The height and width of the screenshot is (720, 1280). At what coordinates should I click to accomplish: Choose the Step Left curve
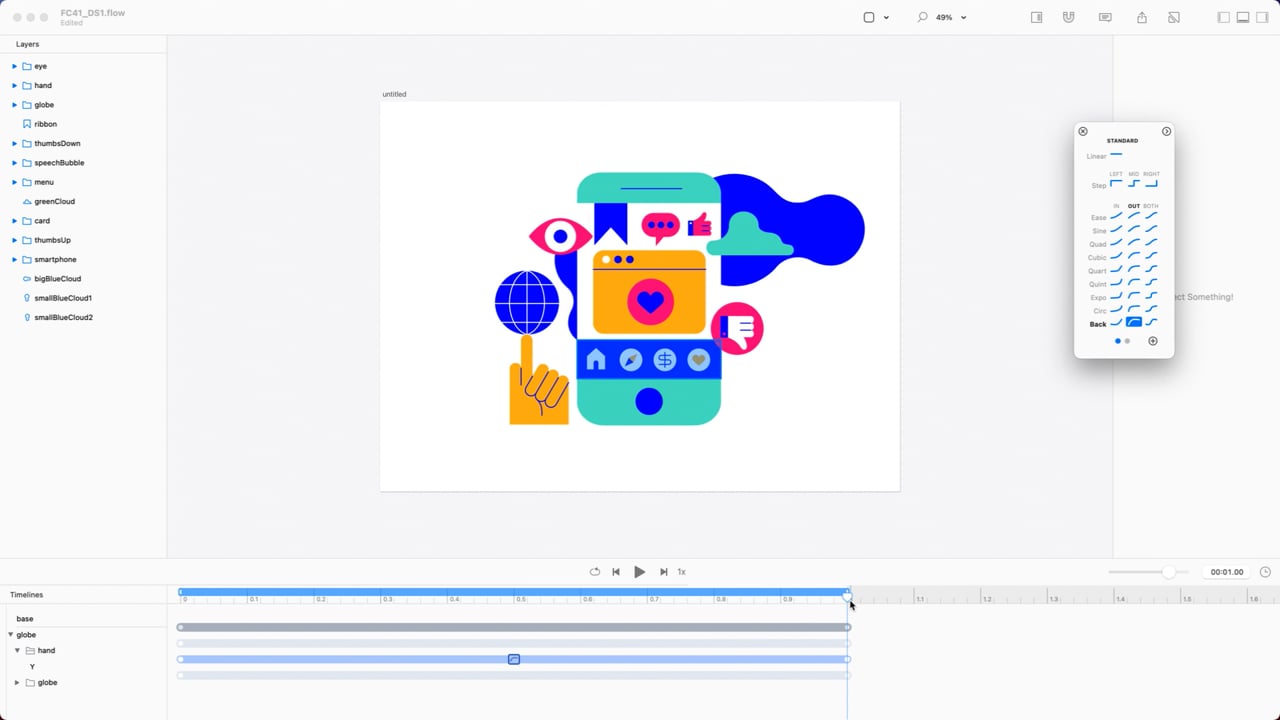coord(1116,184)
